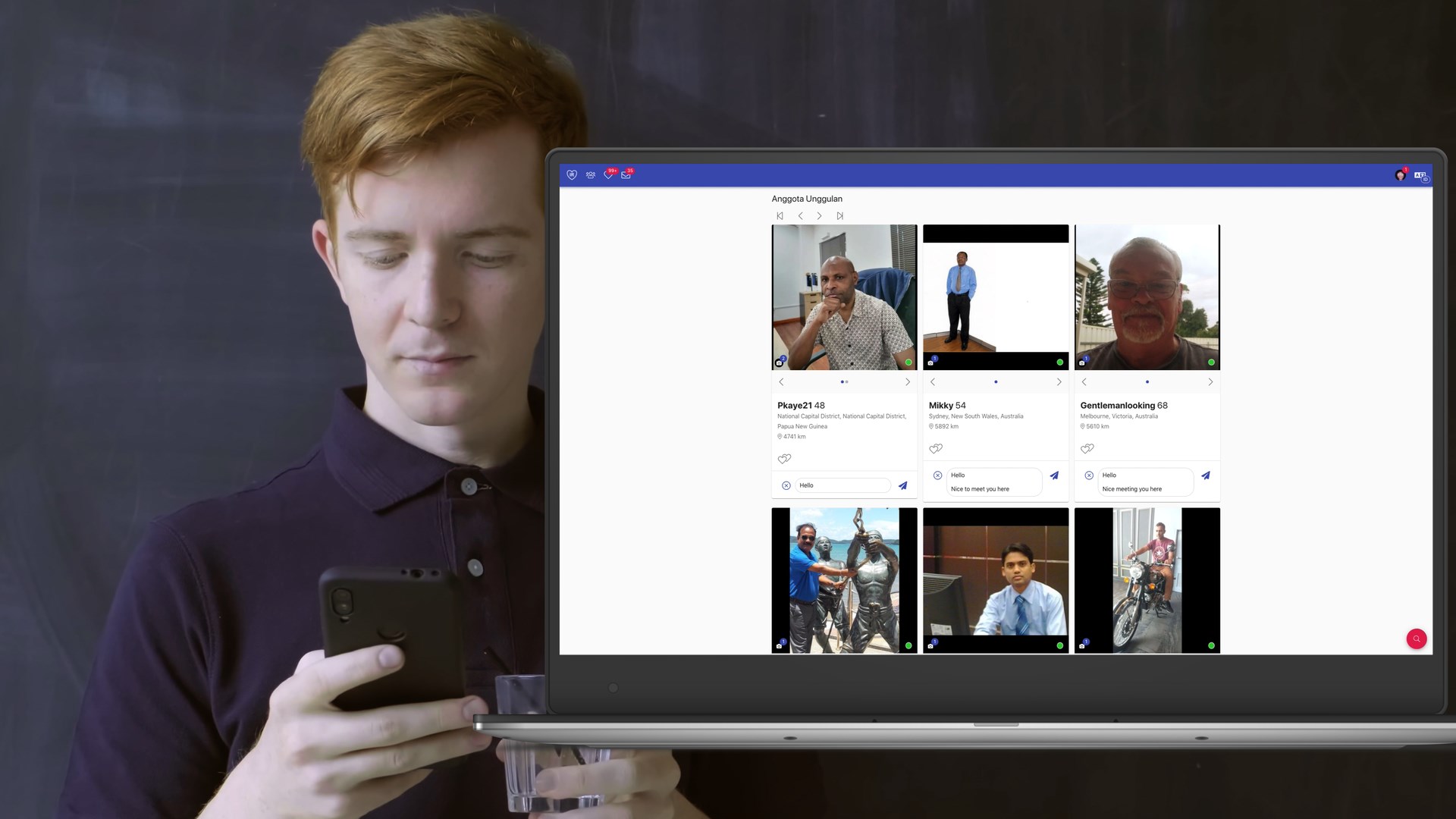Click the language translate icon
1456x819 pixels.
1420,176
